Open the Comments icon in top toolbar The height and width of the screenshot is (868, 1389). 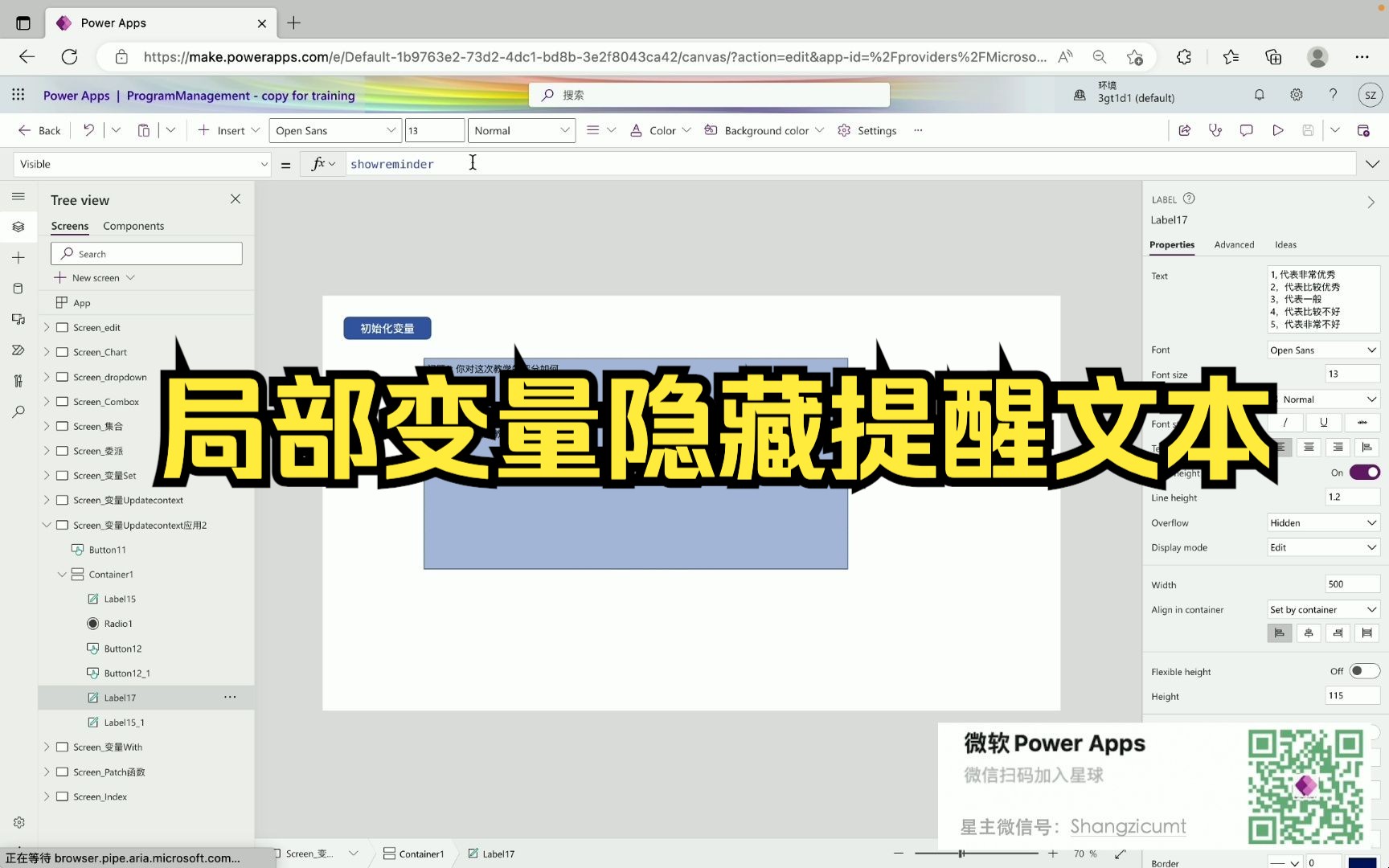1246,129
